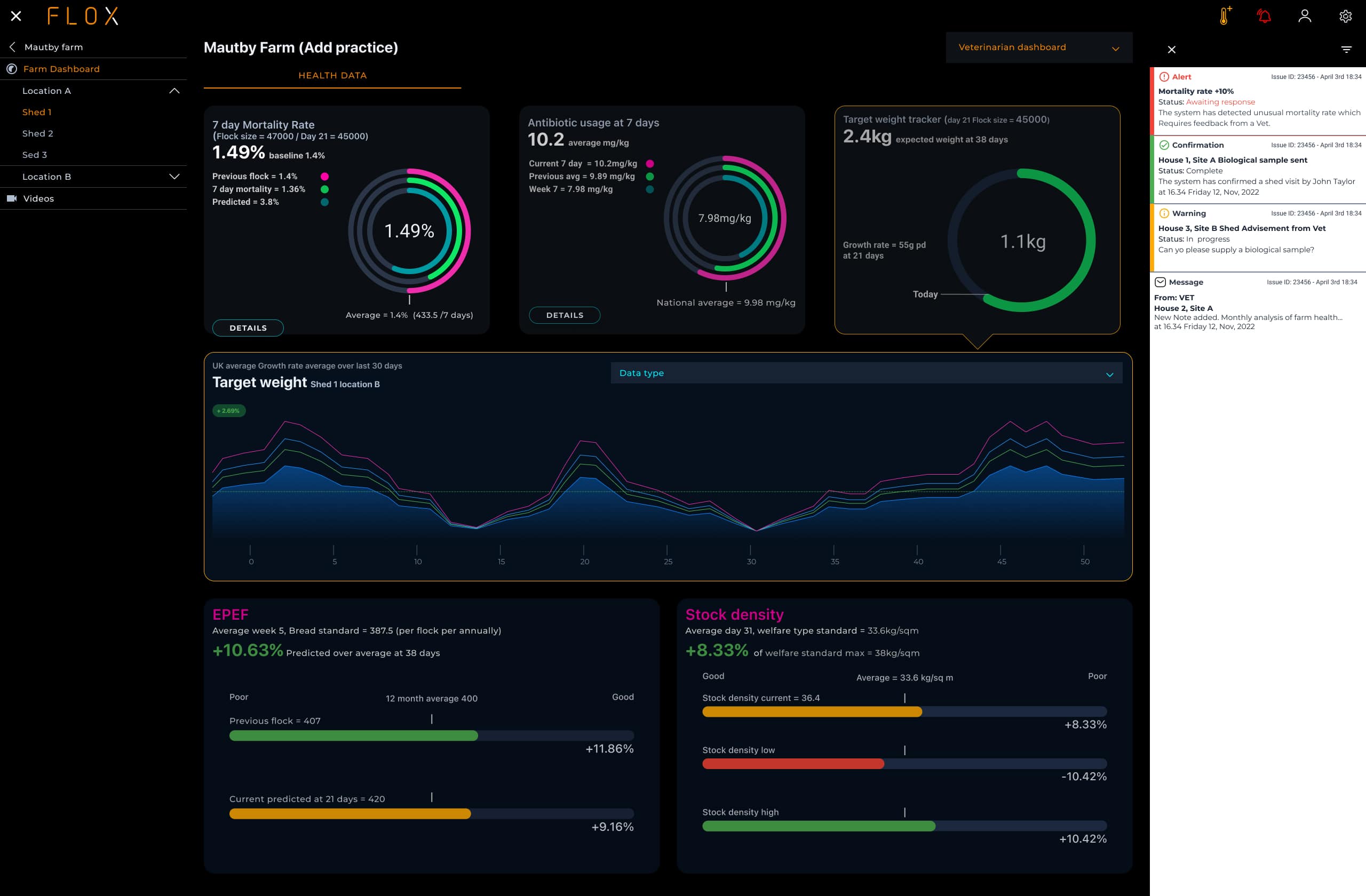Select Shed 2 under Location A
Viewport: 1366px width, 896px height.
(38, 133)
